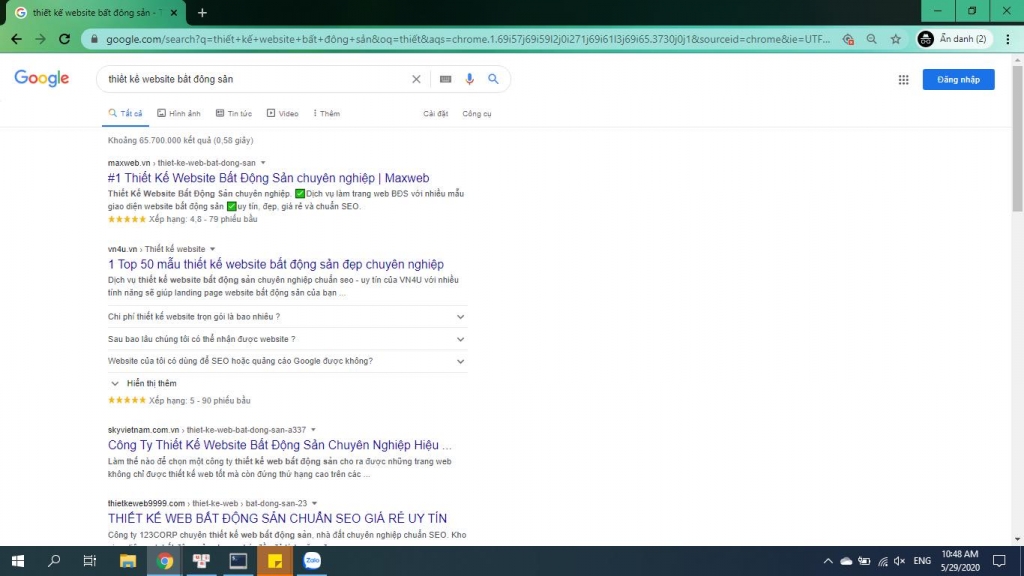Select the Tất cả results tab
The height and width of the screenshot is (576, 1024).
click(x=125, y=114)
